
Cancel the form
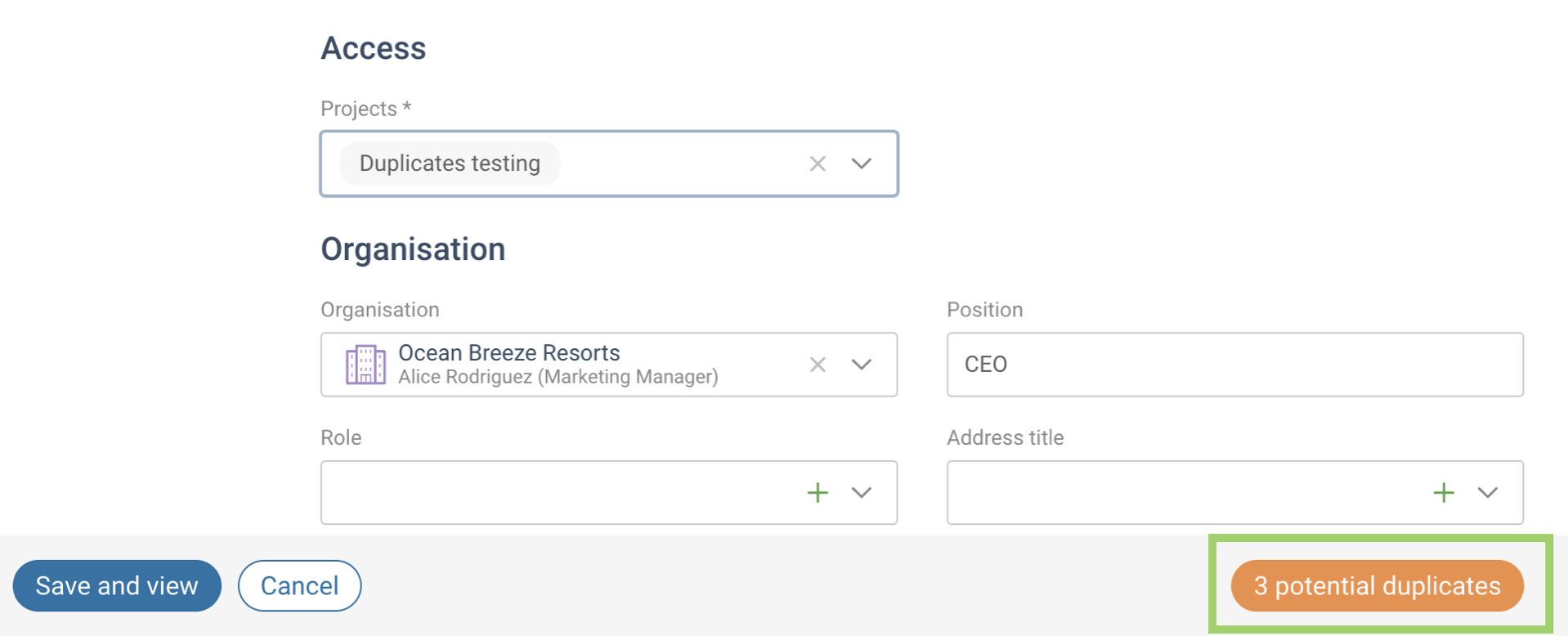tap(299, 585)
